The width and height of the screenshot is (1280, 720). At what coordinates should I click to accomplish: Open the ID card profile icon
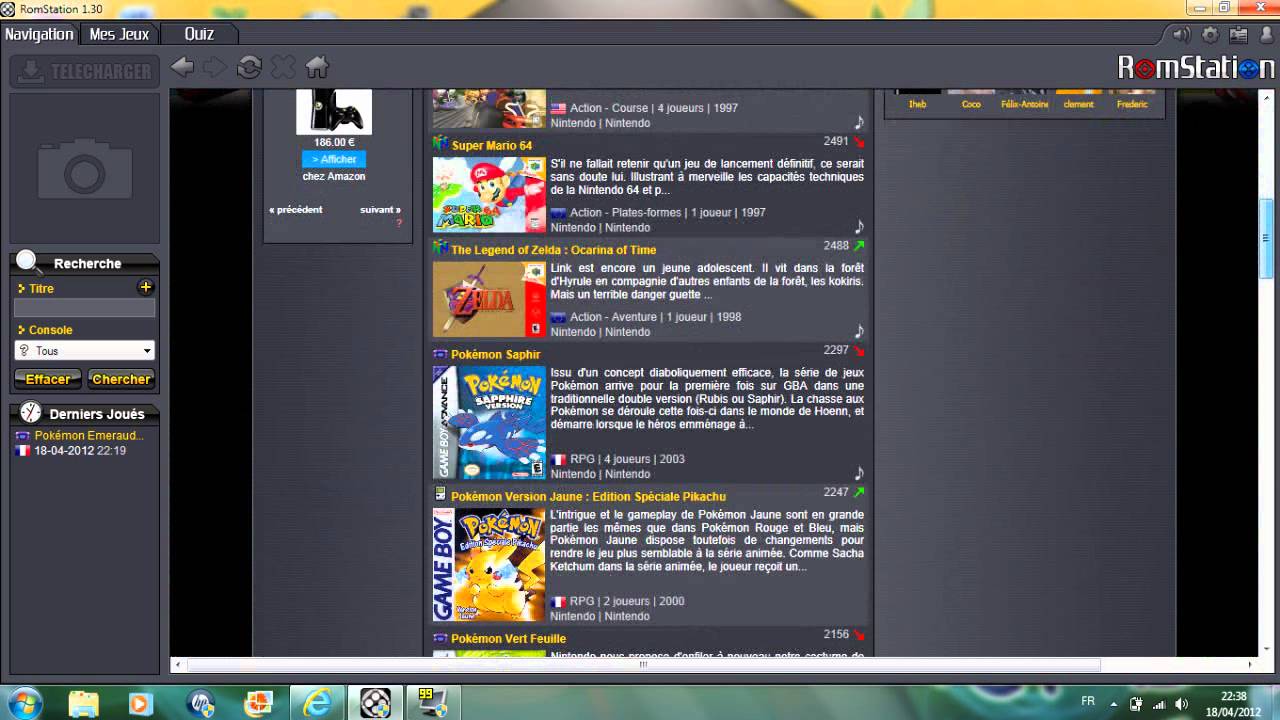coord(1239,34)
